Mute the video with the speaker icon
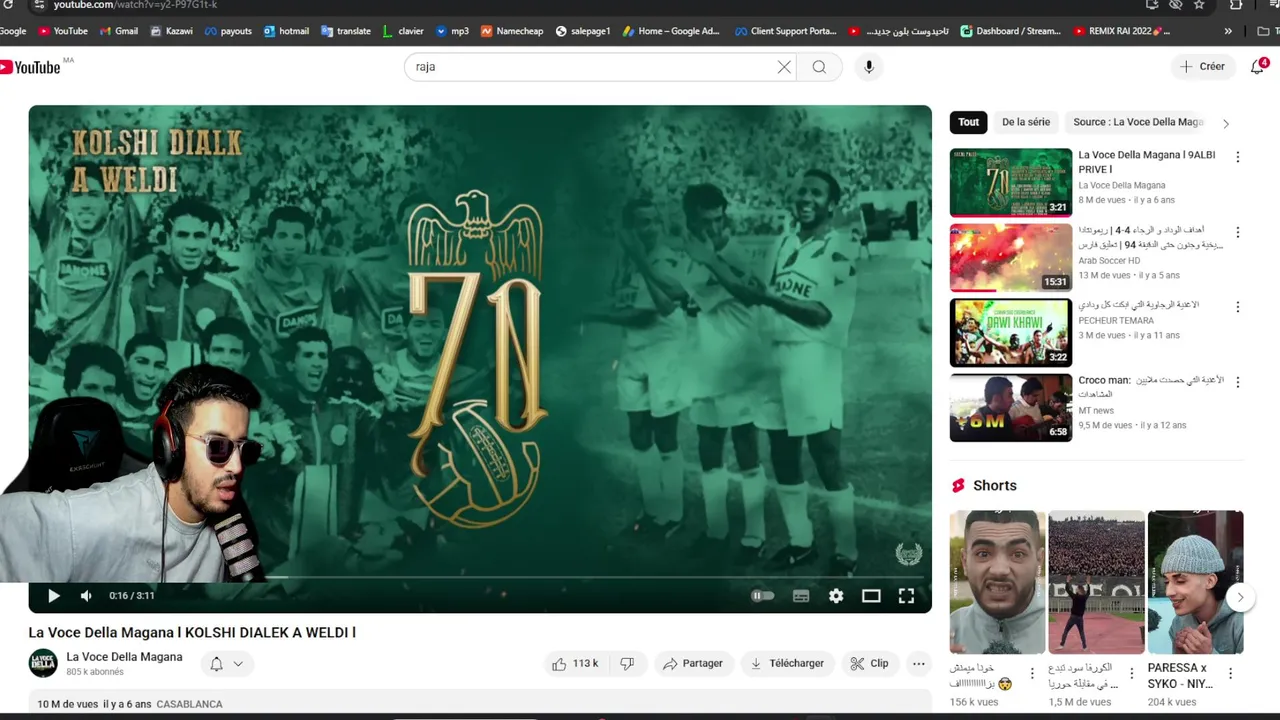The width and height of the screenshot is (1280, 720). [86, 596]
